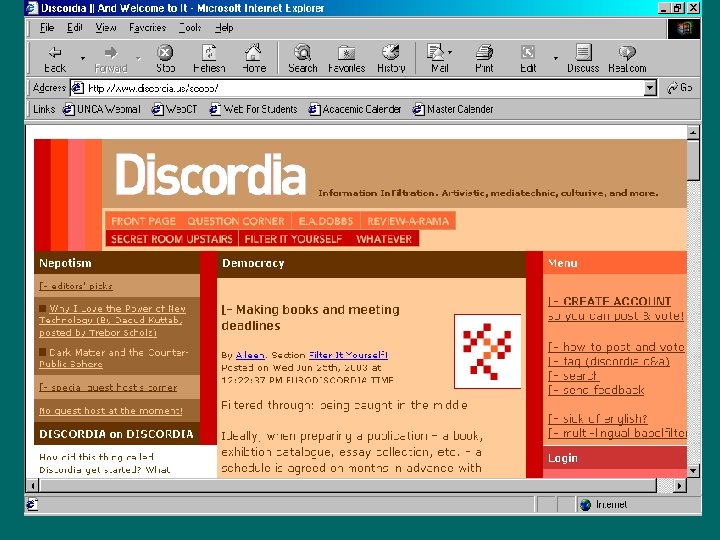This screenshot has height=540, width=720.
Task: Click the page icon in address bar
Action: click(78, 88)
